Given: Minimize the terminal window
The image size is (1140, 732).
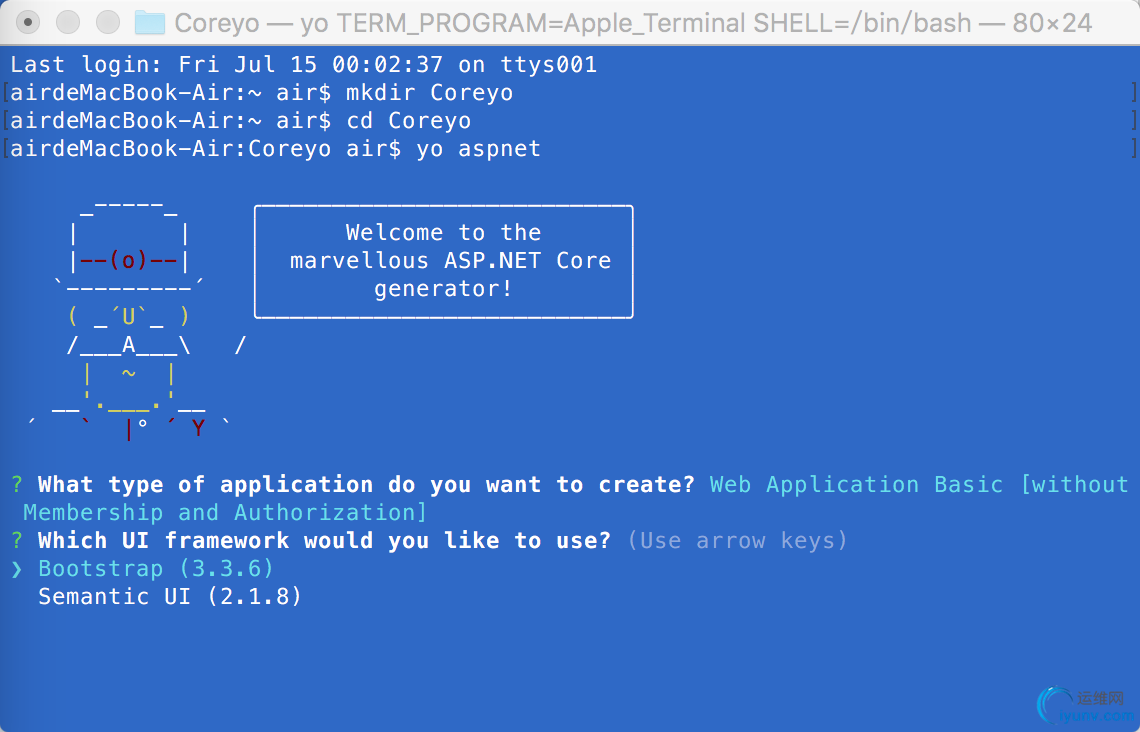Looking at the screenshot, I should tap(68, 22).
